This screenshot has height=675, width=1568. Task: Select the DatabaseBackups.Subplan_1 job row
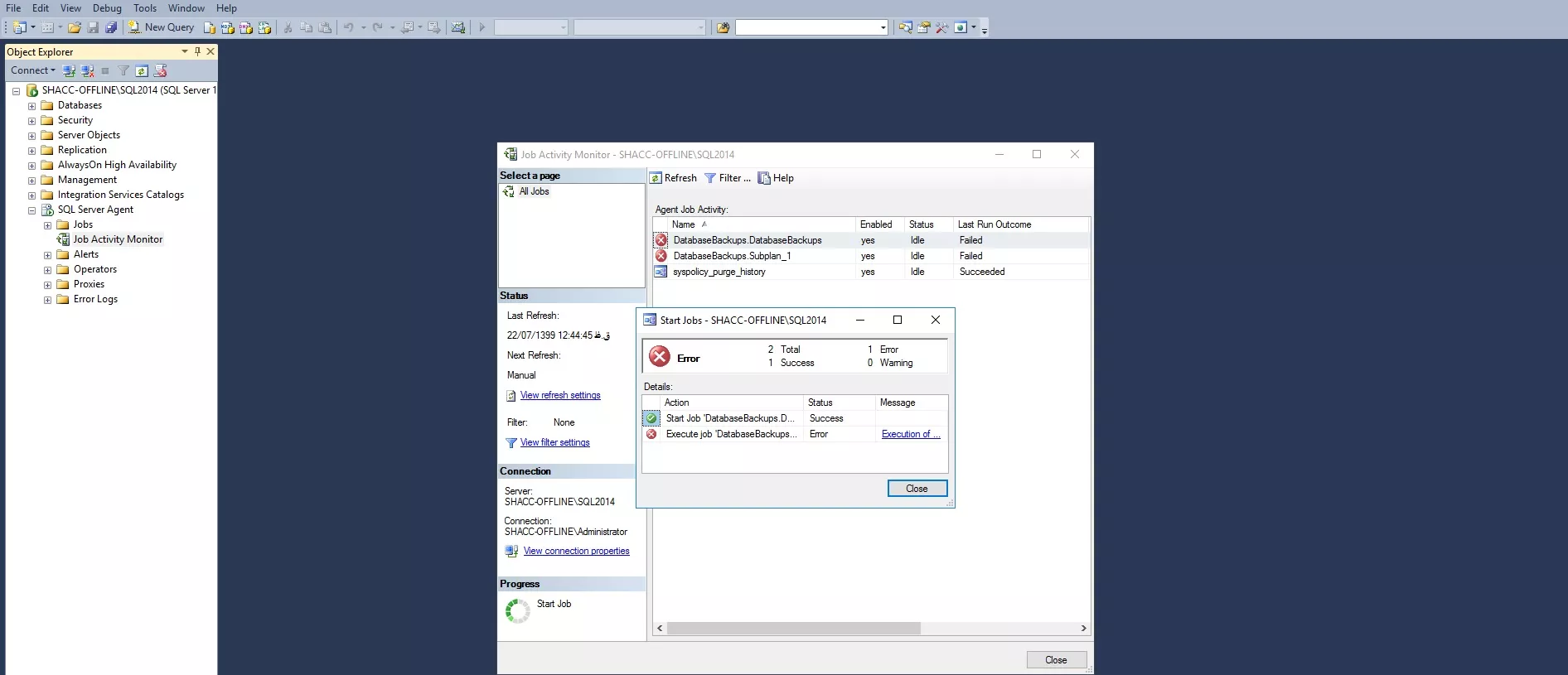870,256
